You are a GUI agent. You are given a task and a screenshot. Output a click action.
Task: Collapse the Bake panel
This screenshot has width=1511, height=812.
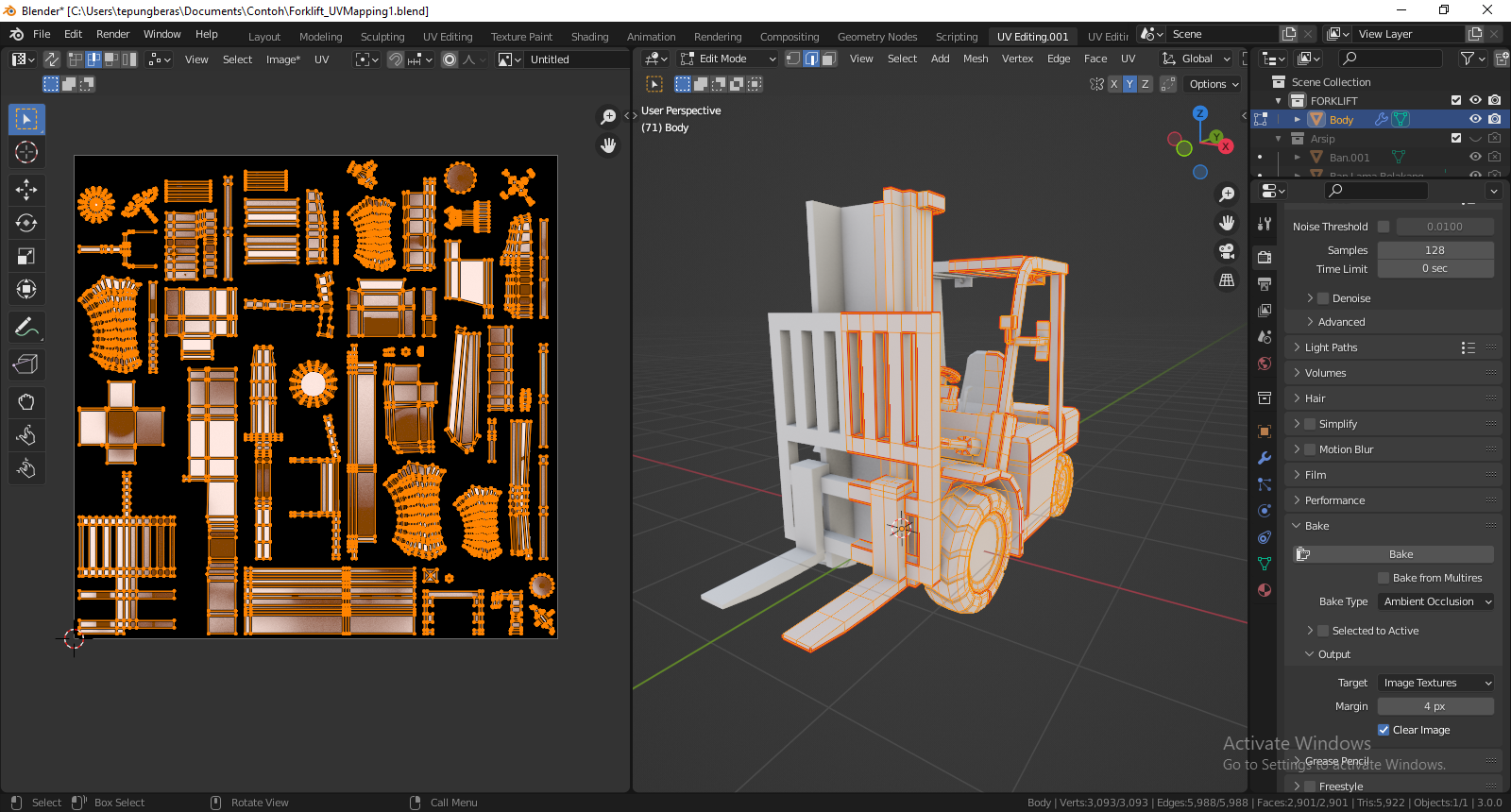[1316, 526]
